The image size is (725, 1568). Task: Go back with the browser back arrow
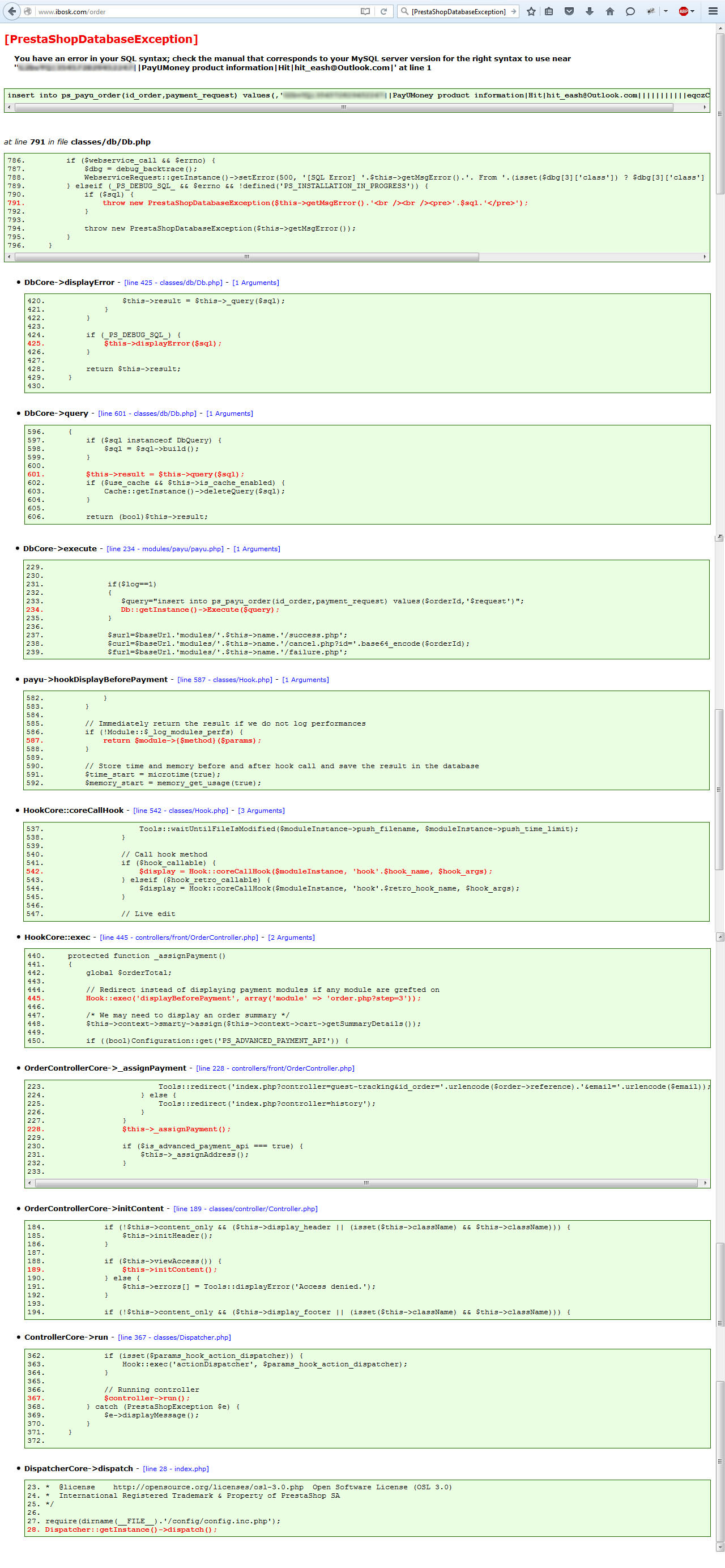[x=11, y=11]
